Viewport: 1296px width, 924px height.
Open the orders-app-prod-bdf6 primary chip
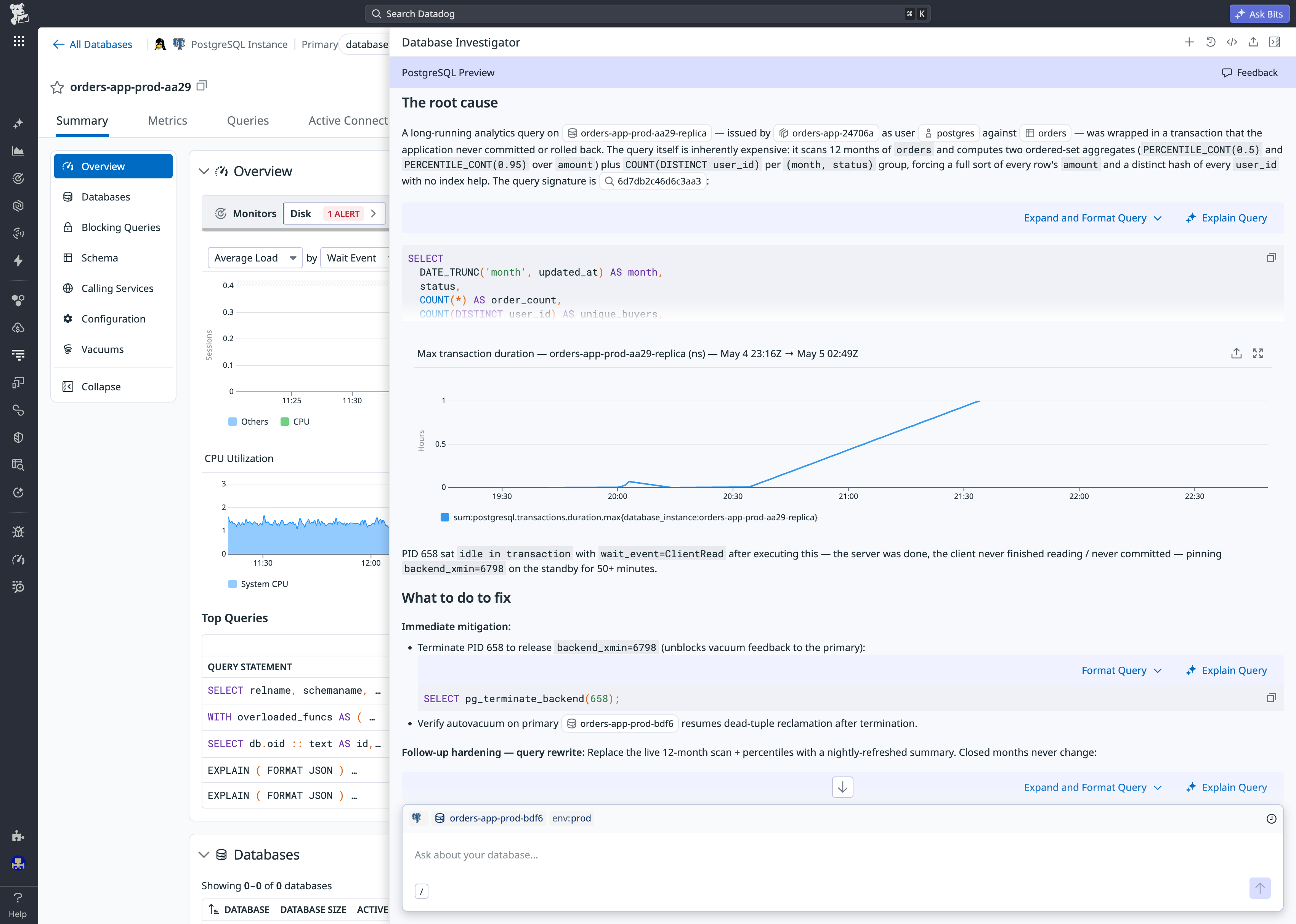click(620, 723)
